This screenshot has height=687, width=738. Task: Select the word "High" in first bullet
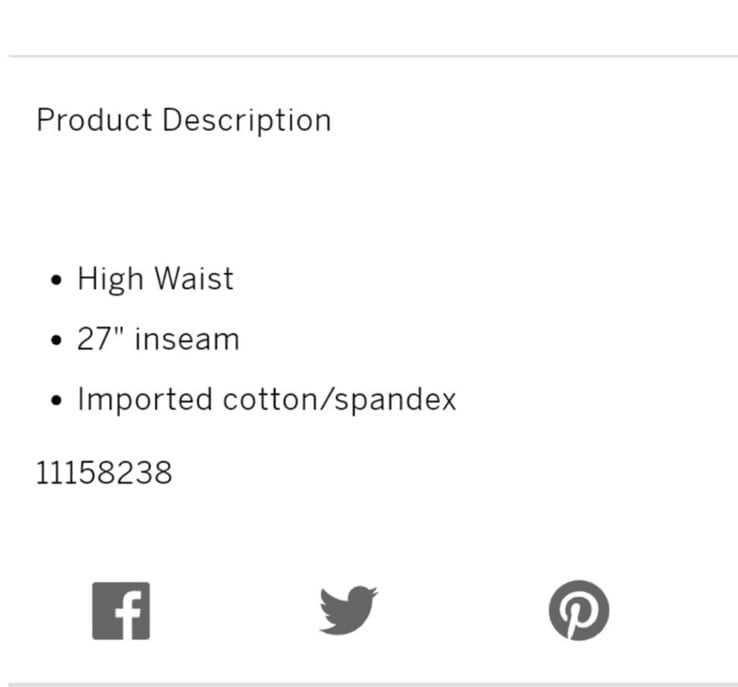click(x=110, y=280)
